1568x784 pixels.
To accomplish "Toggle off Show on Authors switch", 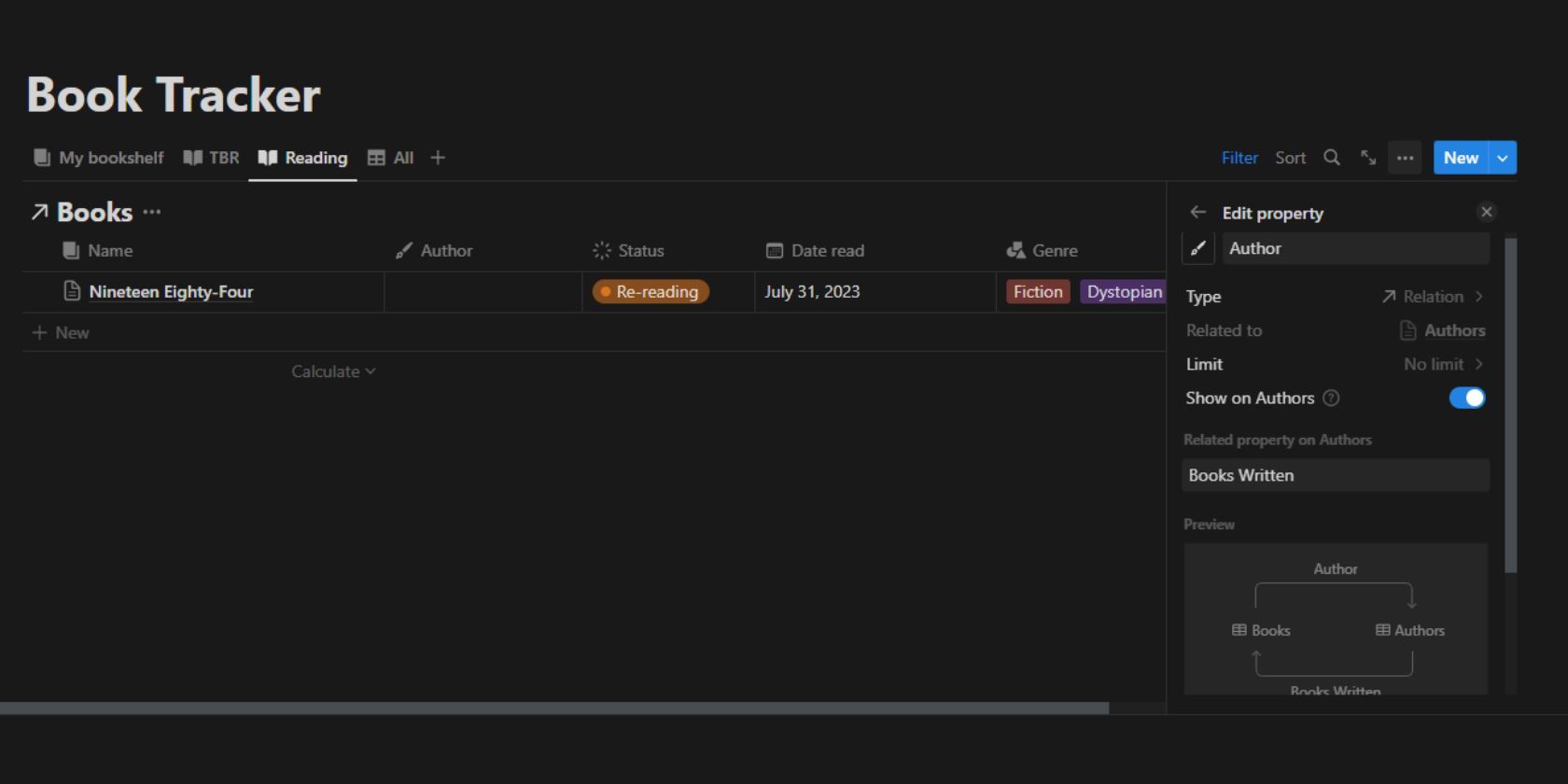I will pyautogui.click(x=1467, y=398).
